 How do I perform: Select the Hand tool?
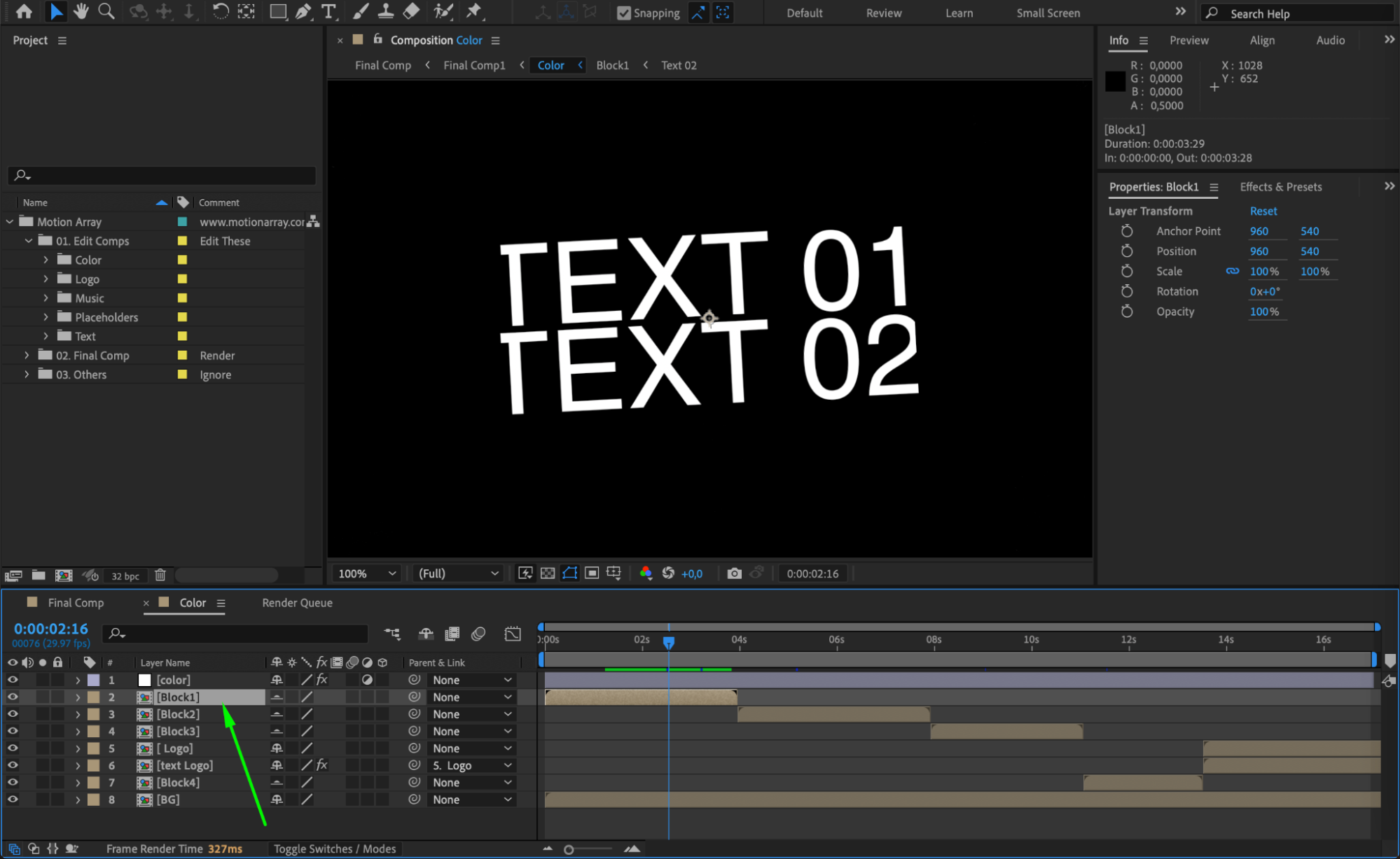click(81, 12)
